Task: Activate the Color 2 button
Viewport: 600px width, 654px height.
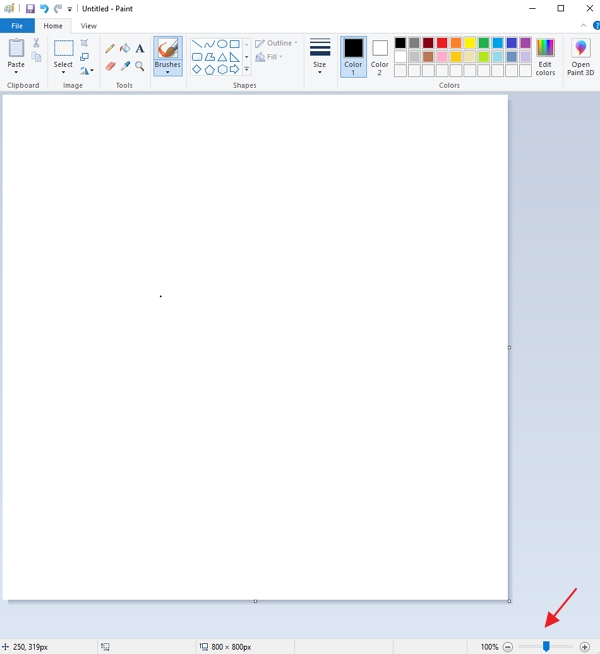Action: point(379,57)
